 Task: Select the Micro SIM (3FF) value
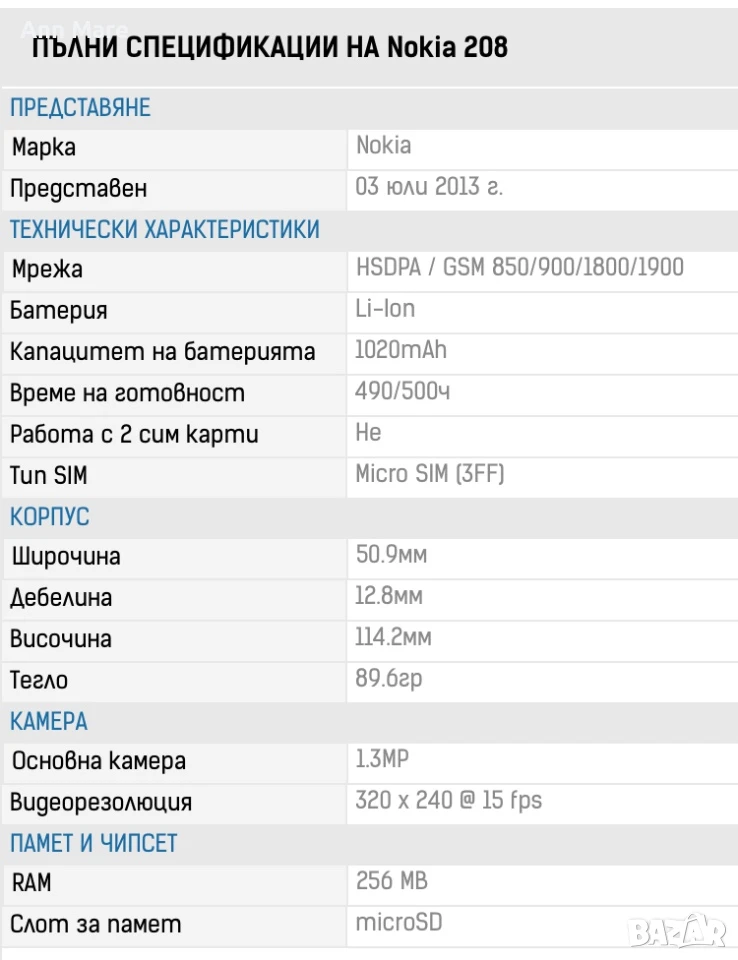(430, 474)
